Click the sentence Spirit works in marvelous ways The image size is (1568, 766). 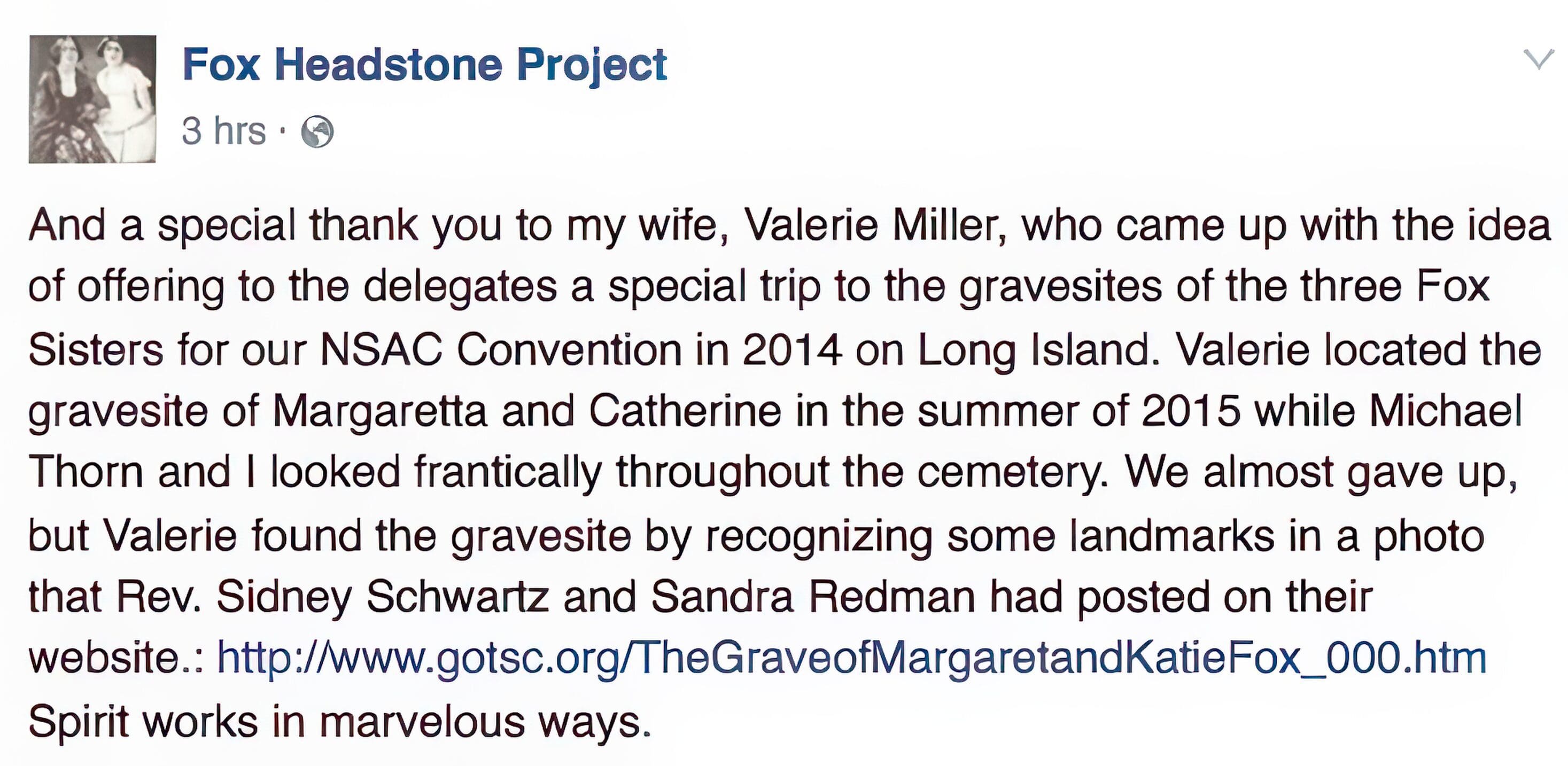tap(340, 722)
